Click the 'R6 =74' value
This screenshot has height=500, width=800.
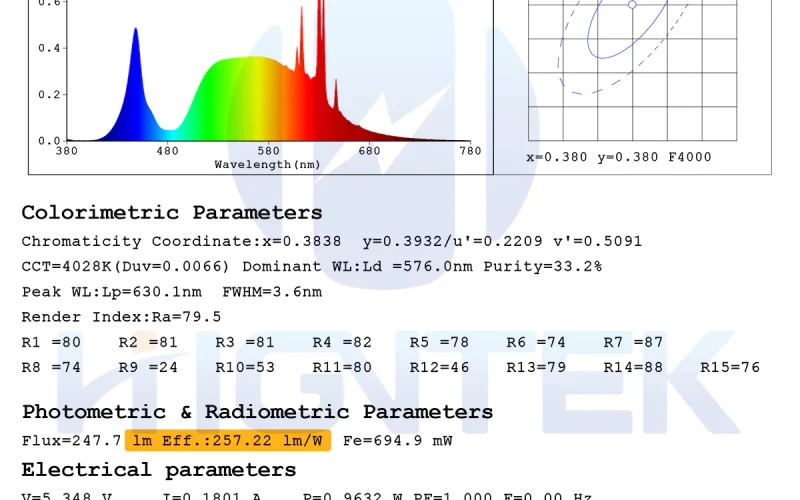click(536, 342)
